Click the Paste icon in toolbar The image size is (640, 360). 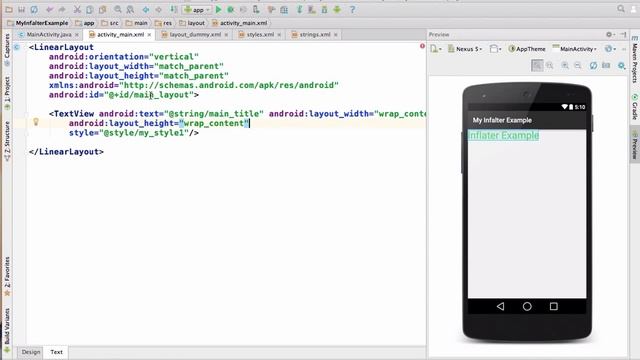[102, 9]
